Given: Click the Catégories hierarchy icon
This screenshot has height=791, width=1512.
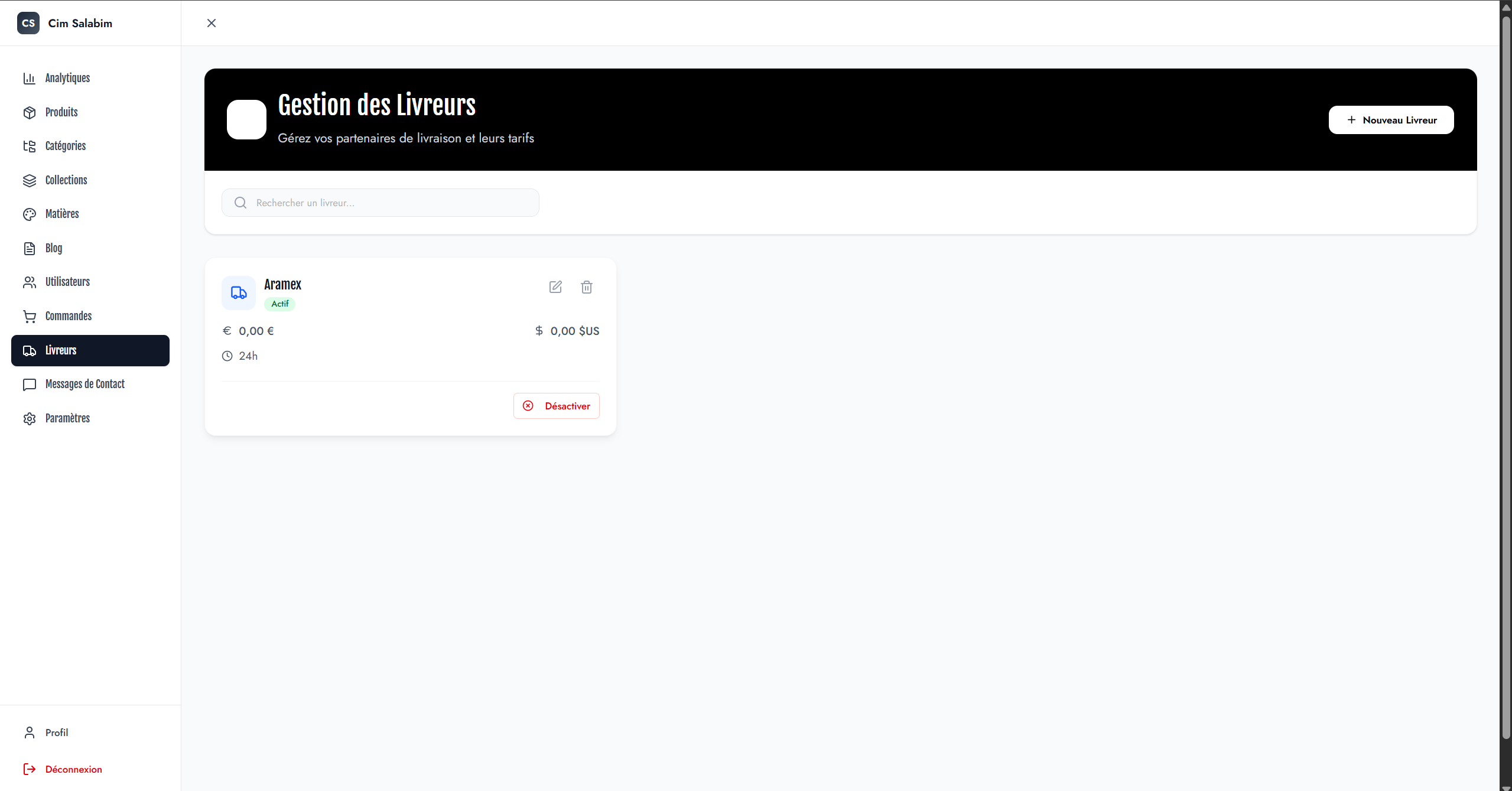Looking at the screenshot, I should (30, 146).
